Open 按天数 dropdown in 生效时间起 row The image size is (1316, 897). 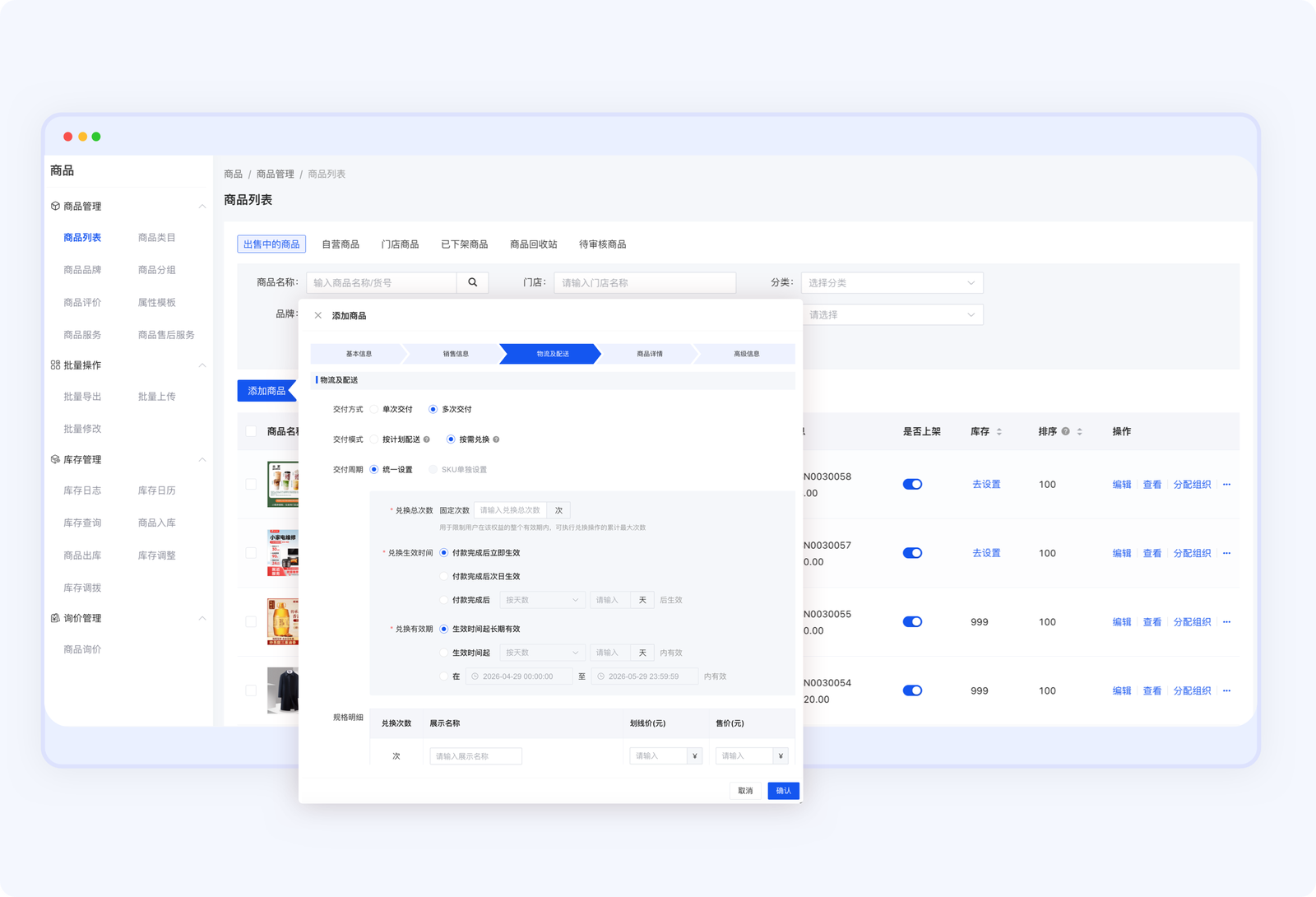[x=542, y=653]
